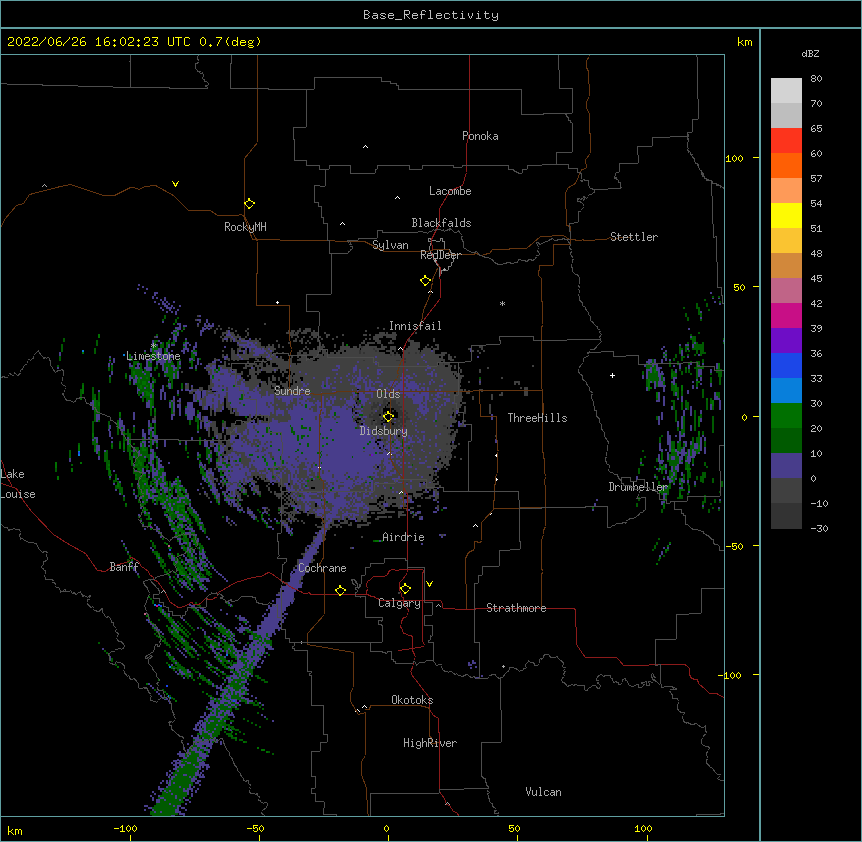
Task: Click the dBZ legend heading
Action: [x=810, y=53]
